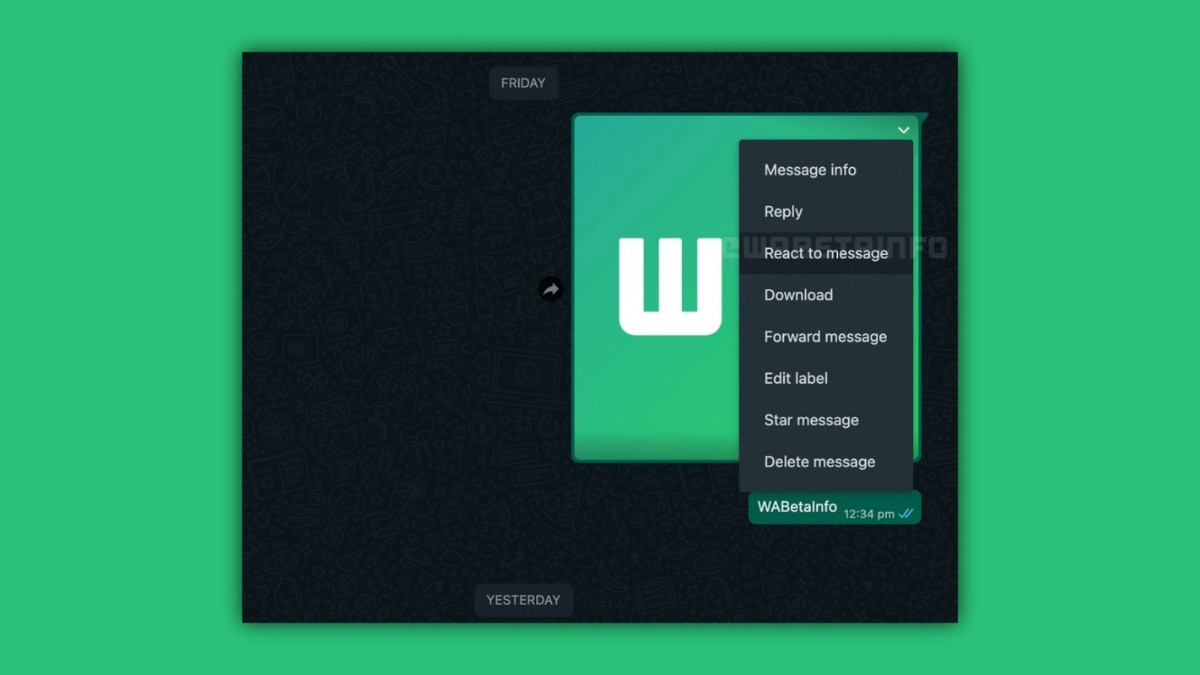
Task: Click the blue double-check read receipt
Action: pyautogui.click(x=906, y=514)
